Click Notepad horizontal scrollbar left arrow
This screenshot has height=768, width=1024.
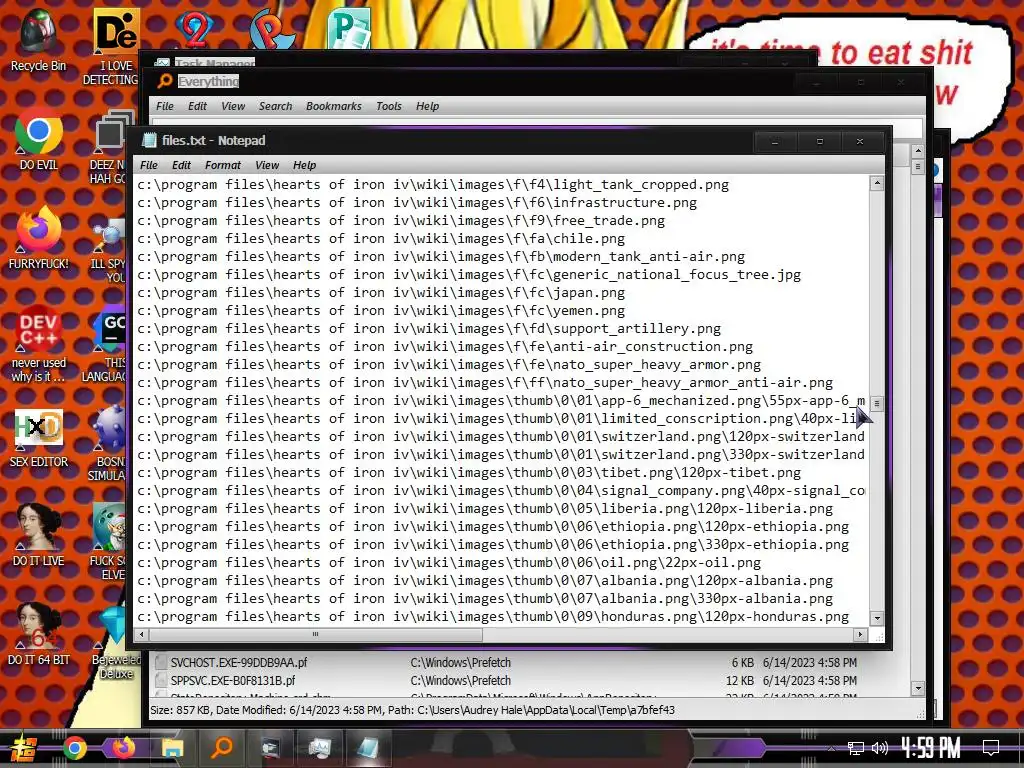click(x=142, y=634)
